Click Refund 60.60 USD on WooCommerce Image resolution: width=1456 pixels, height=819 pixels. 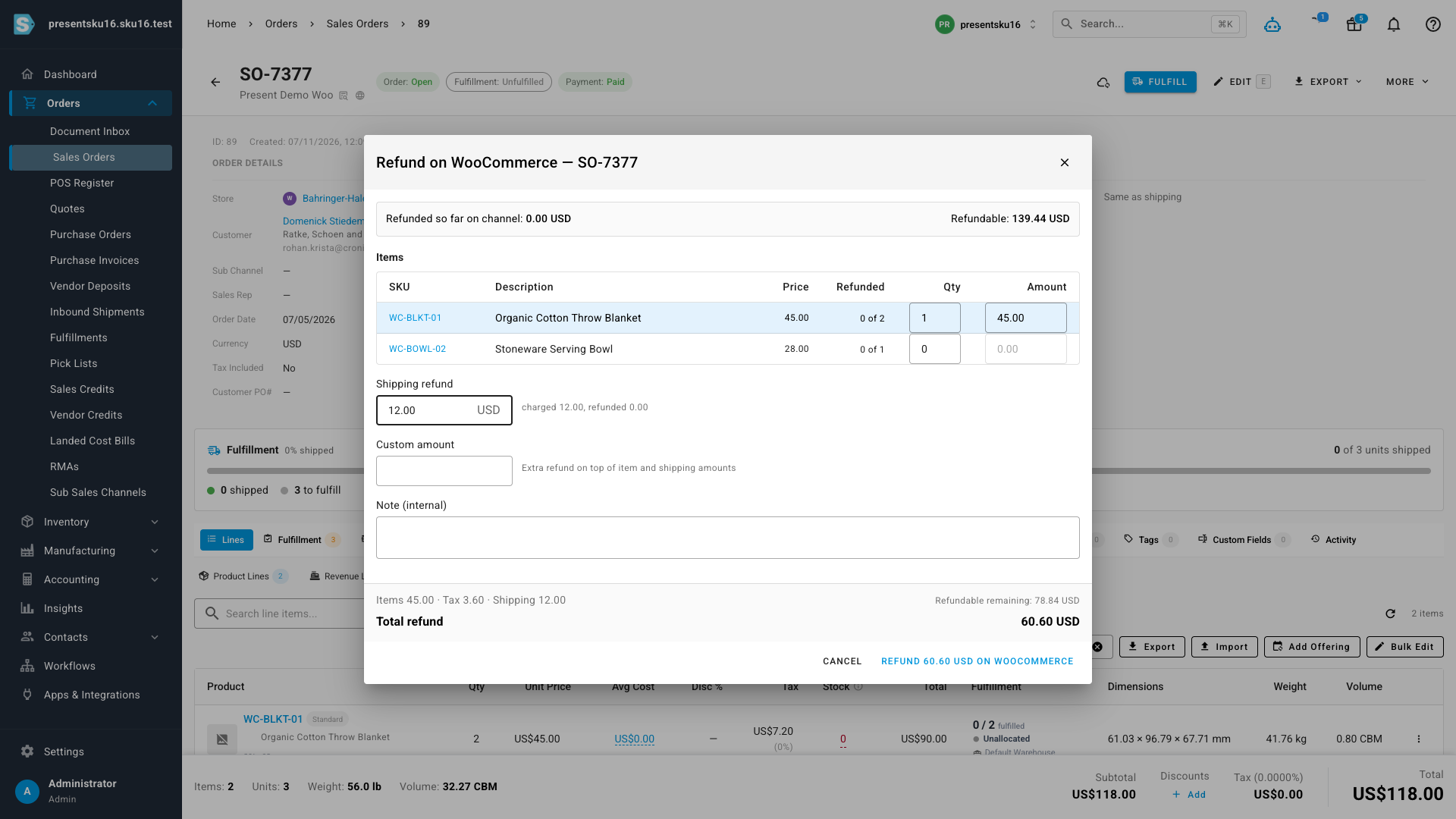pos(977,661)
